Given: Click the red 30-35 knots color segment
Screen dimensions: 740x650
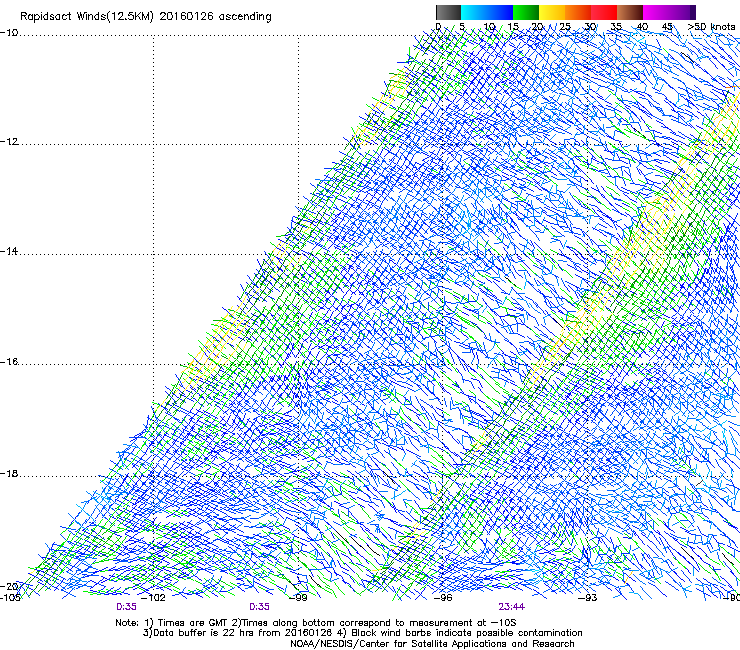Looking at the screenshot, I should 604,12.
